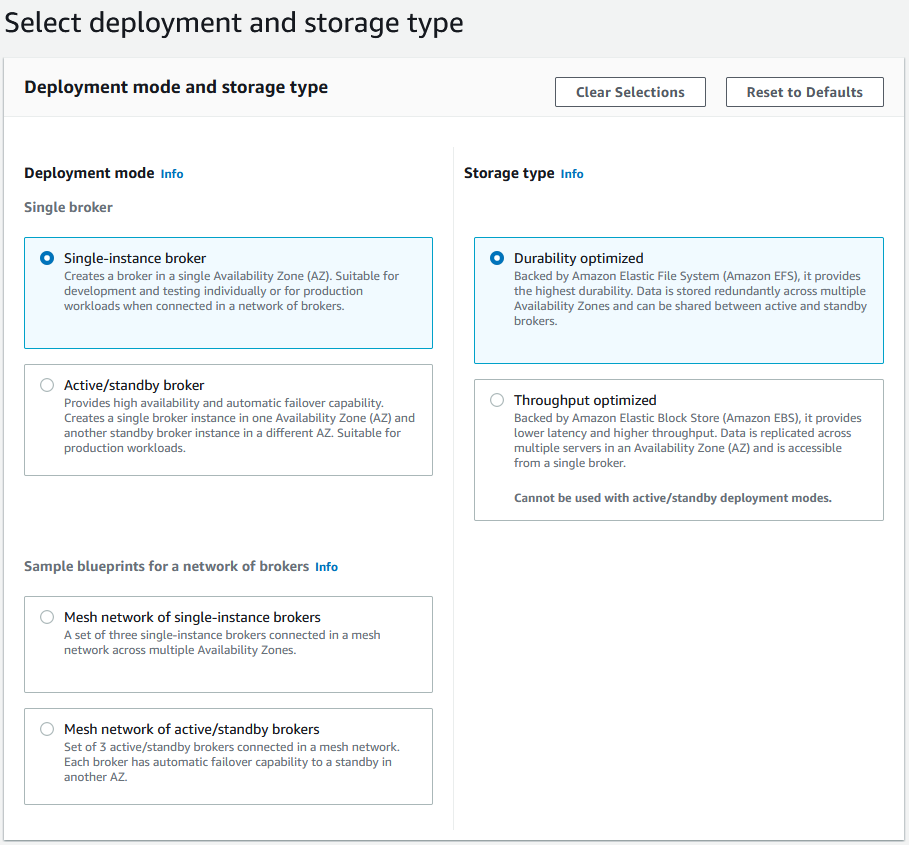Click the 'Cannot be used with active/standby deployment modes.' note

[x=672, y=498]
